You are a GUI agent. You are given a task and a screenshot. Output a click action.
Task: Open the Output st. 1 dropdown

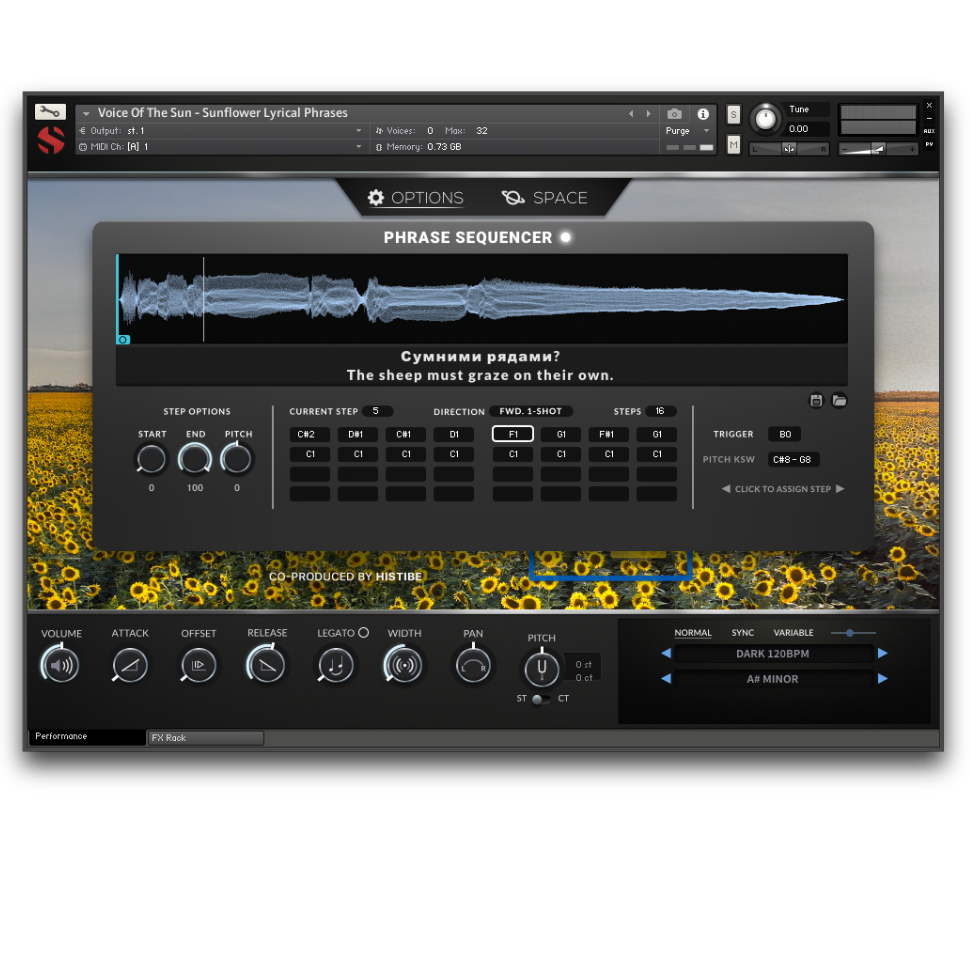click(220, 131)
